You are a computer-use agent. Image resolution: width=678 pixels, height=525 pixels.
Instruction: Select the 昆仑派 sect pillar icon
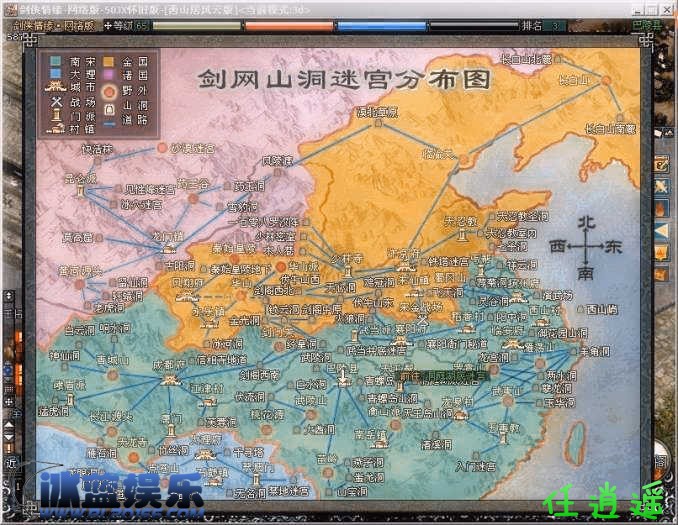tap(80, 191)
